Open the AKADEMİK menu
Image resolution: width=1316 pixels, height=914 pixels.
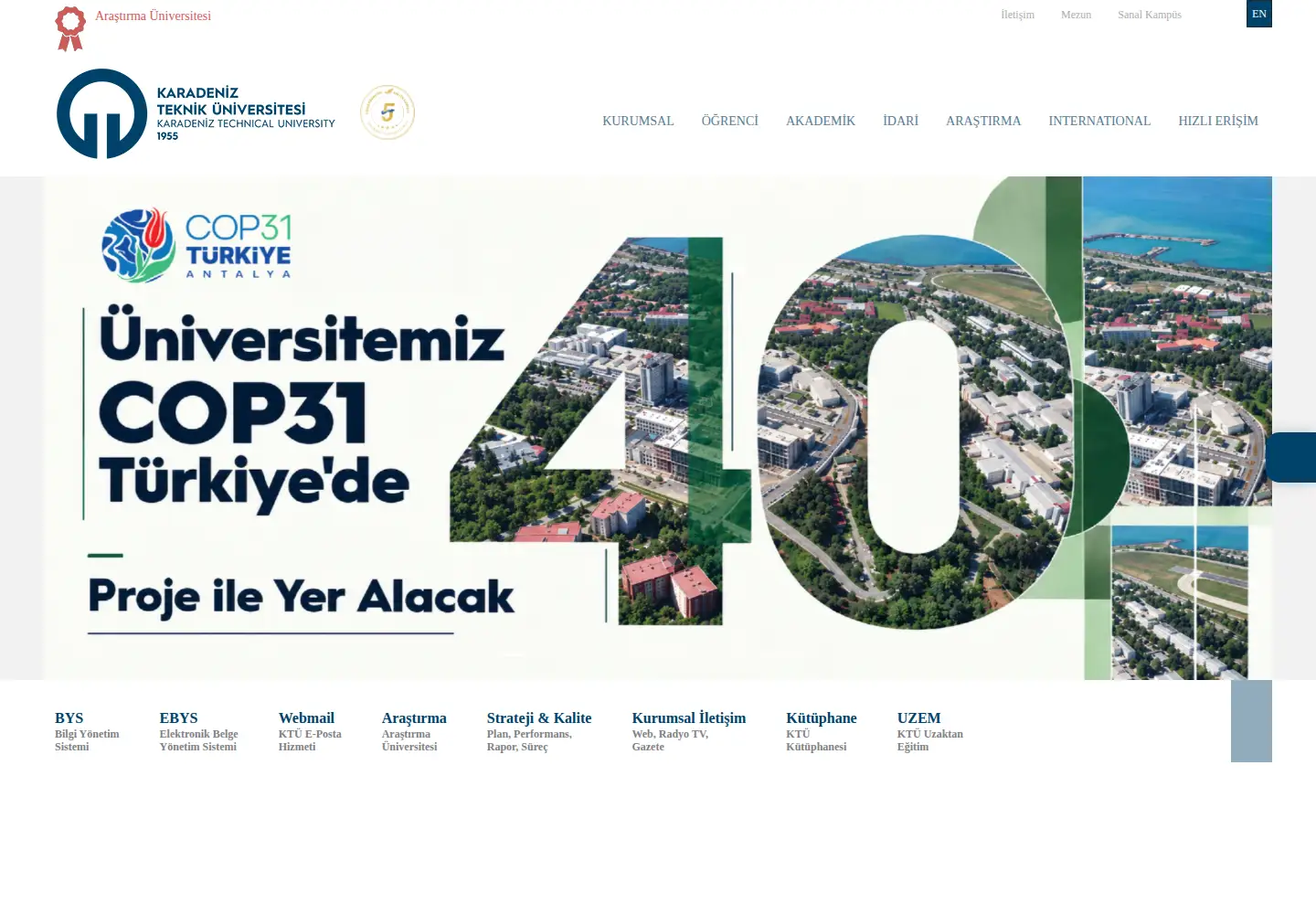[821, 121]
